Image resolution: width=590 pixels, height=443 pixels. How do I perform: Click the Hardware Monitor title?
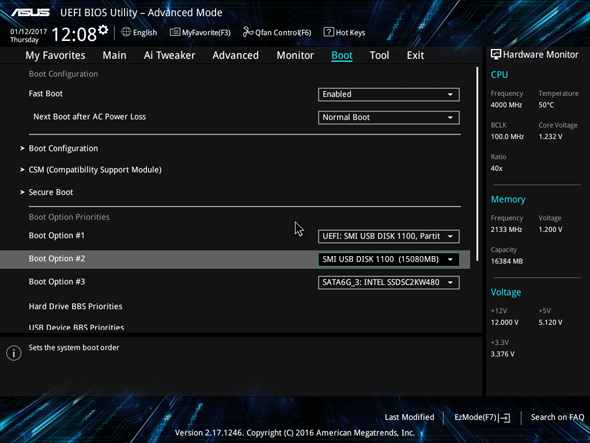pyautogui.click(x=541, y=55)
